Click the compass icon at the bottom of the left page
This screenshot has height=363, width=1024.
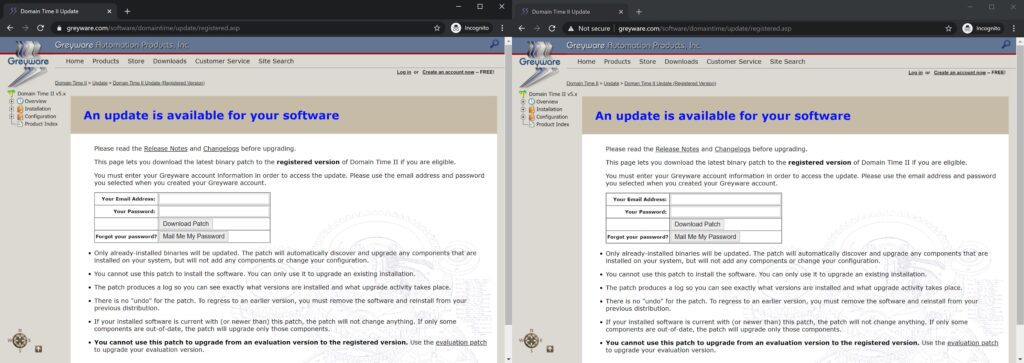click(19, 340)
